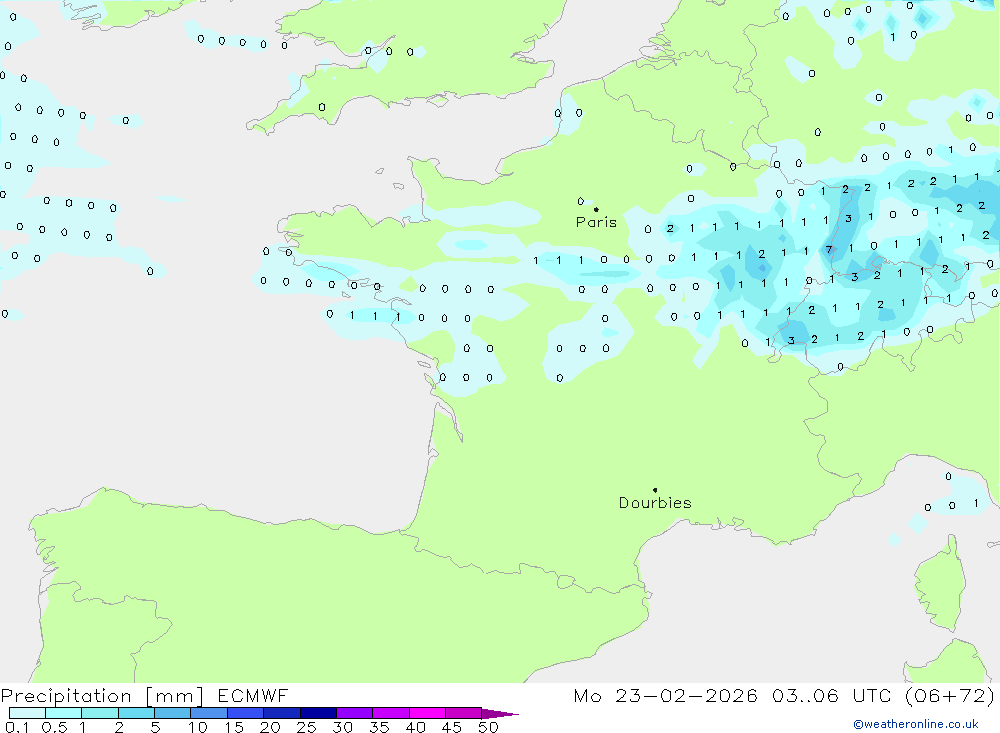Click the "03..06" time range text
The image size is (1000, 733).
pyautogui.click(x=805, y=695)
